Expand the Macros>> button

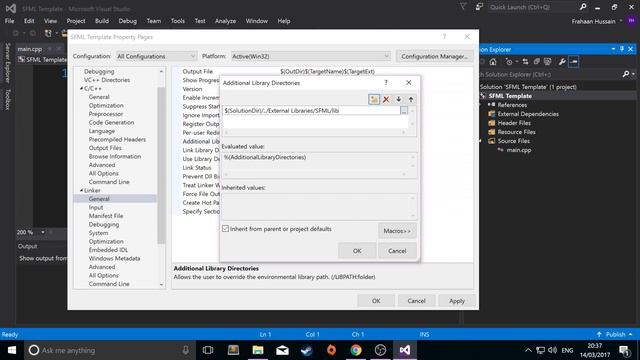(397, 231)
